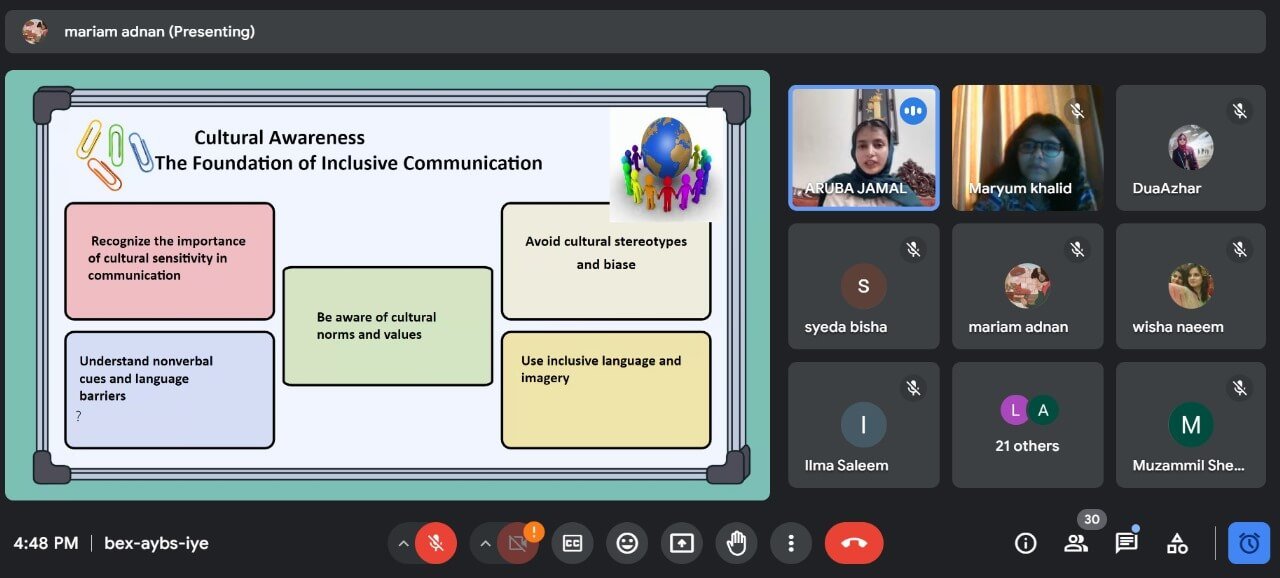Expand the audio settings chevron

tap(403, 543)
